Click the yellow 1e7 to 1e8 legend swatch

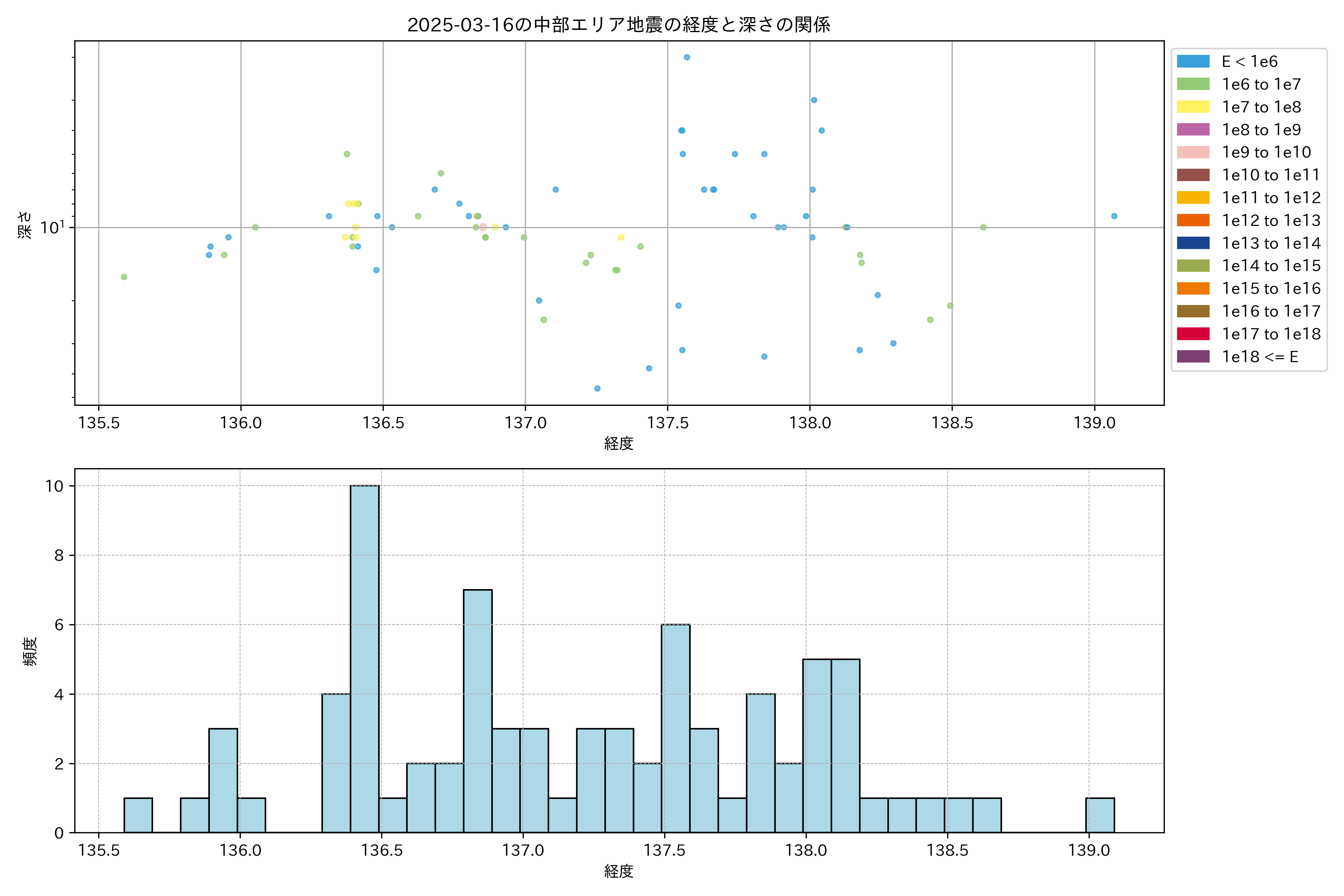1193,107
